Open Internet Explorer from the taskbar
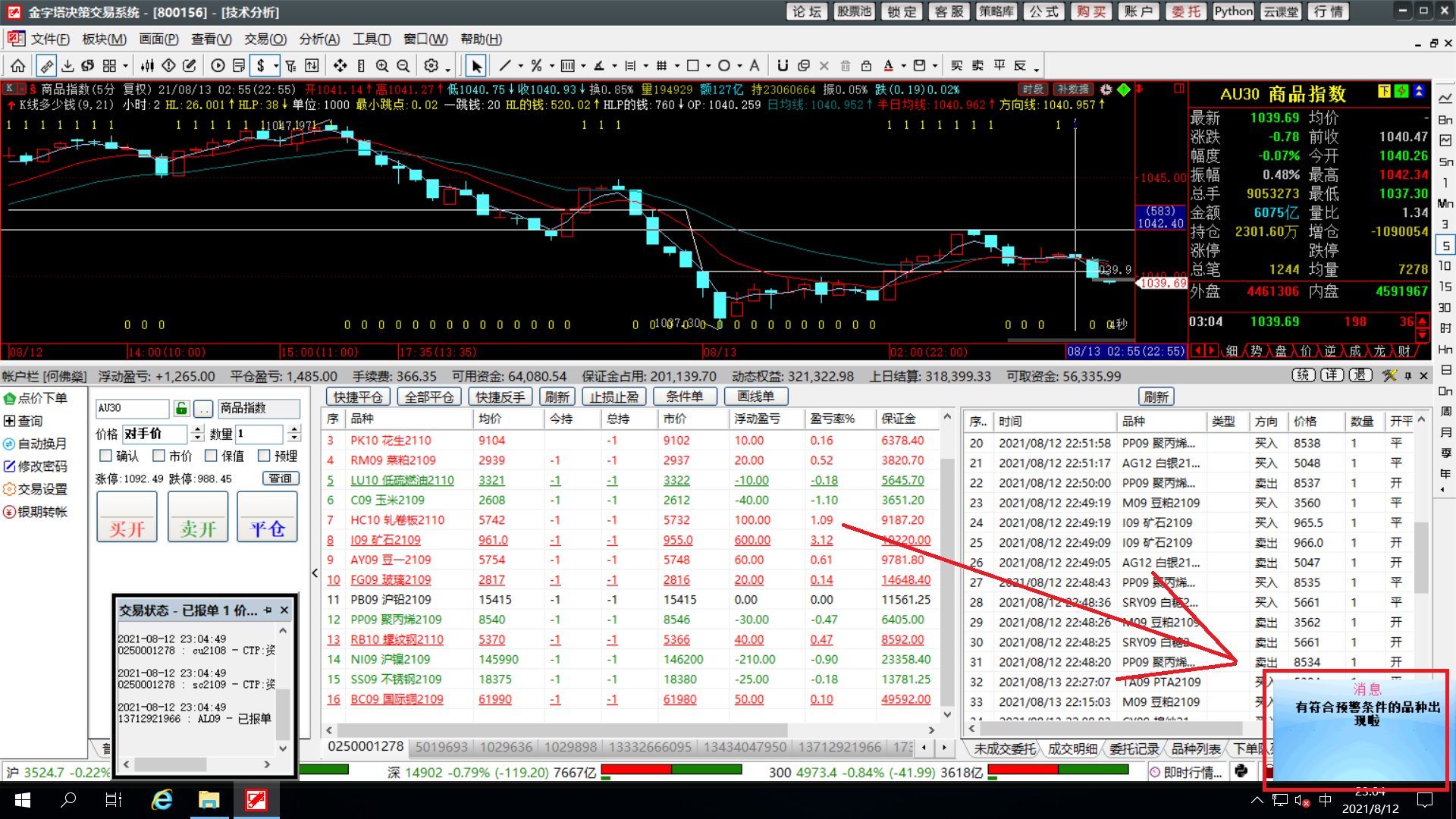Image resolution: width=1456 pixels, height=819 pixels. click(x=162, y=800)
